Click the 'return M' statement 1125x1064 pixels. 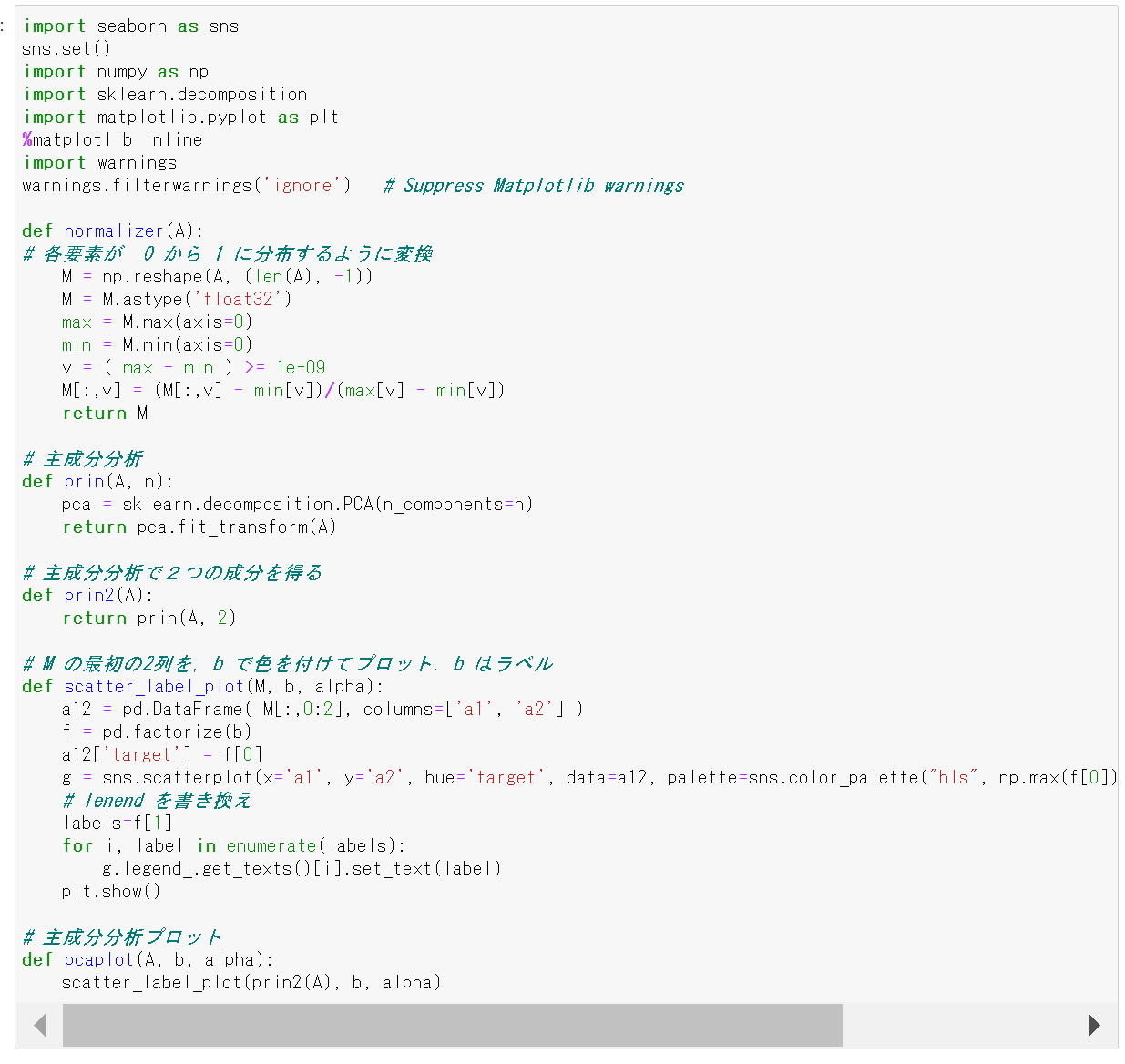(x=105, y=414)
